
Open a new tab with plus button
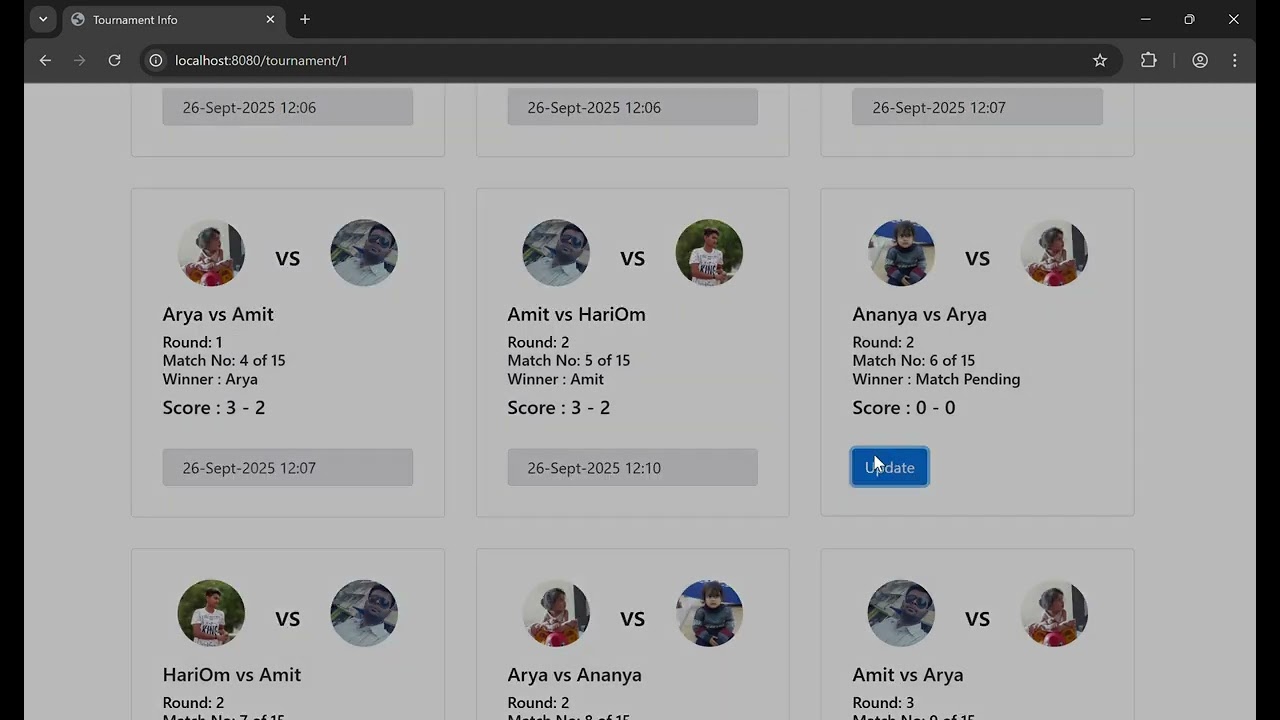(x=305, y=19)
